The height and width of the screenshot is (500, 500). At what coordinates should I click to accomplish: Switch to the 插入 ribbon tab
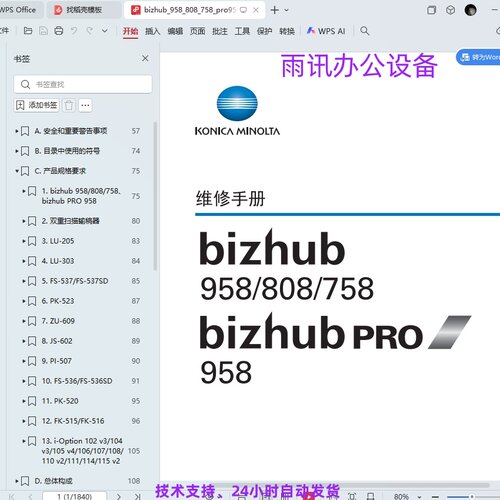coord(153,31)
